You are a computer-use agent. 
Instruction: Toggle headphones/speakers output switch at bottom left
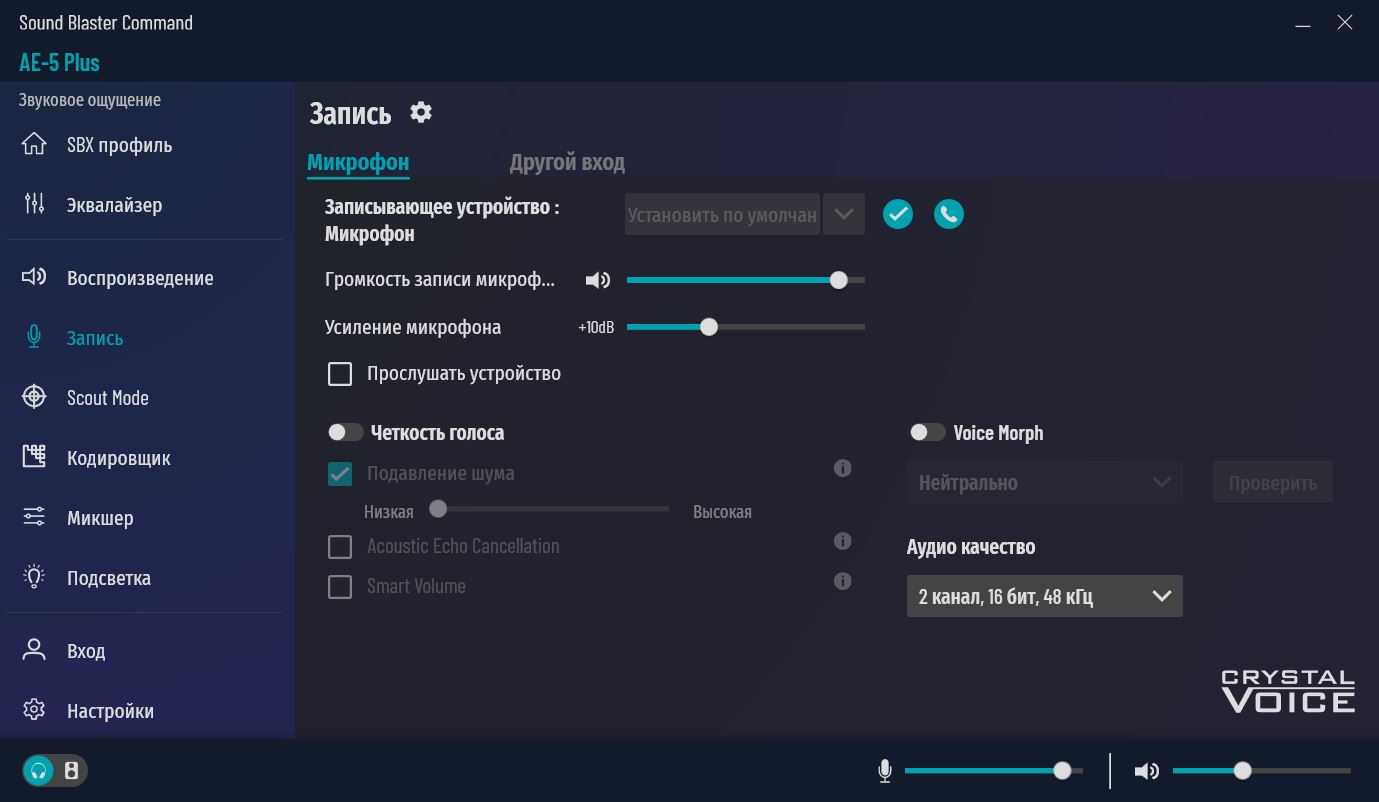point(55,771)
